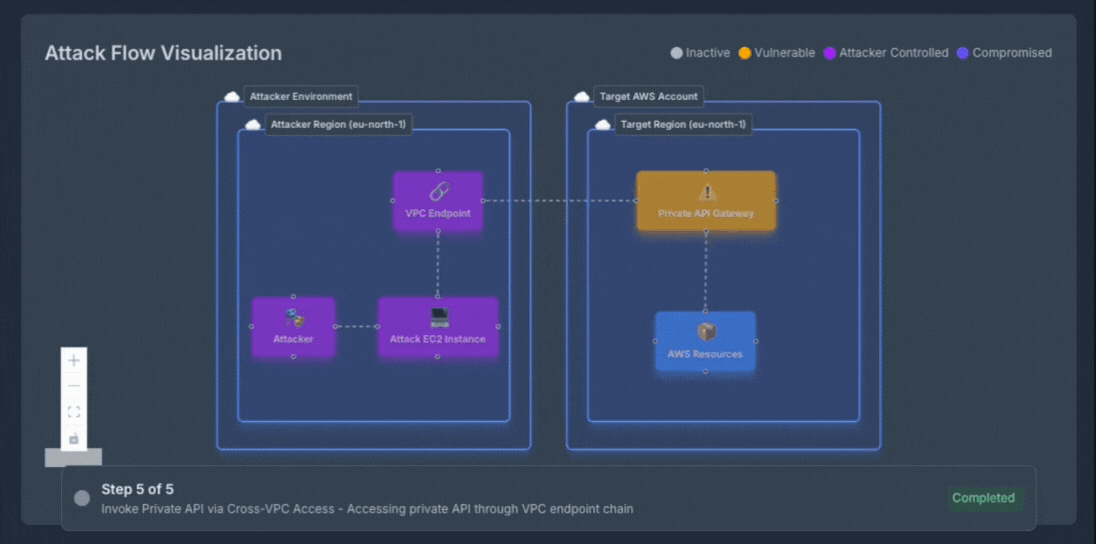Click the Compromised legend text

(1012, 53)
